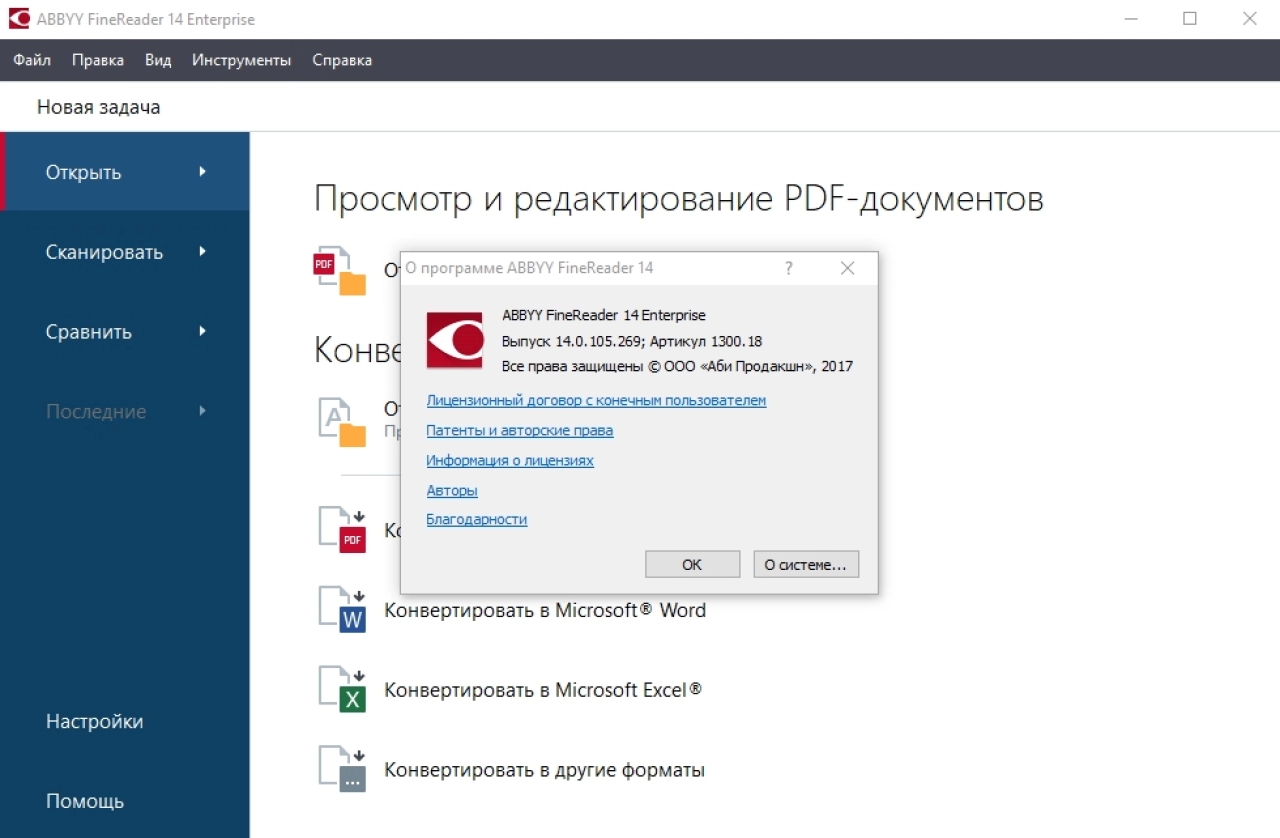Image resolution: width=1280 pixels, height=838 pixels.
Task: Click the dialog title О программе ABBYY FineReader 14
Action: [529, 268]
